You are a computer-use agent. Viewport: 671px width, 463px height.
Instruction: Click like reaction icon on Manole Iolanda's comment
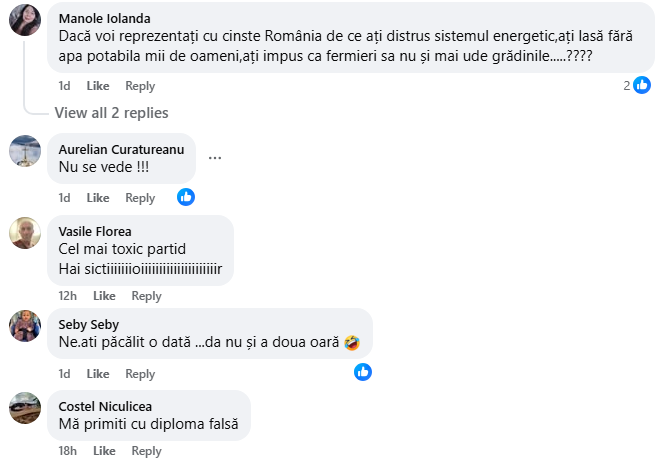click(x=640, y=85)
